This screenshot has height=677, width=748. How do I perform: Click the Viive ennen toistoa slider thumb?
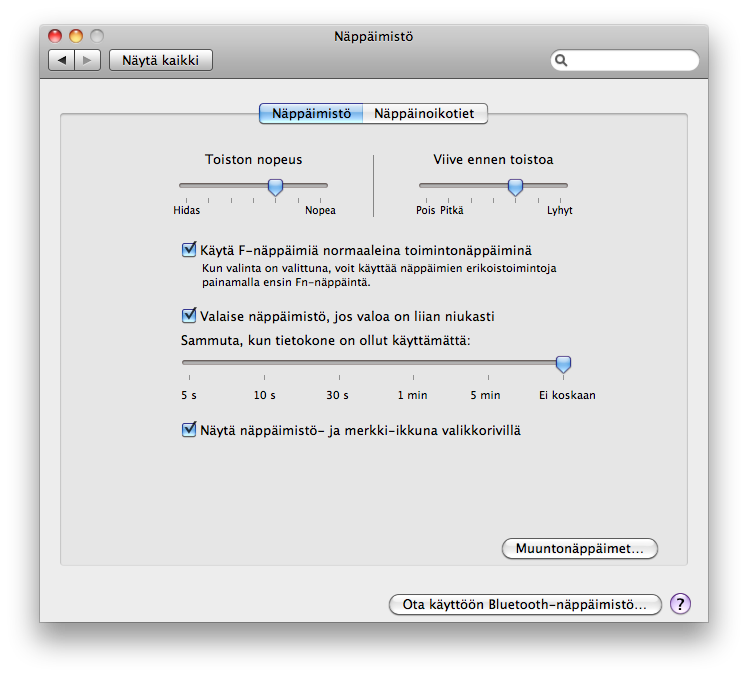click(515, 187)
